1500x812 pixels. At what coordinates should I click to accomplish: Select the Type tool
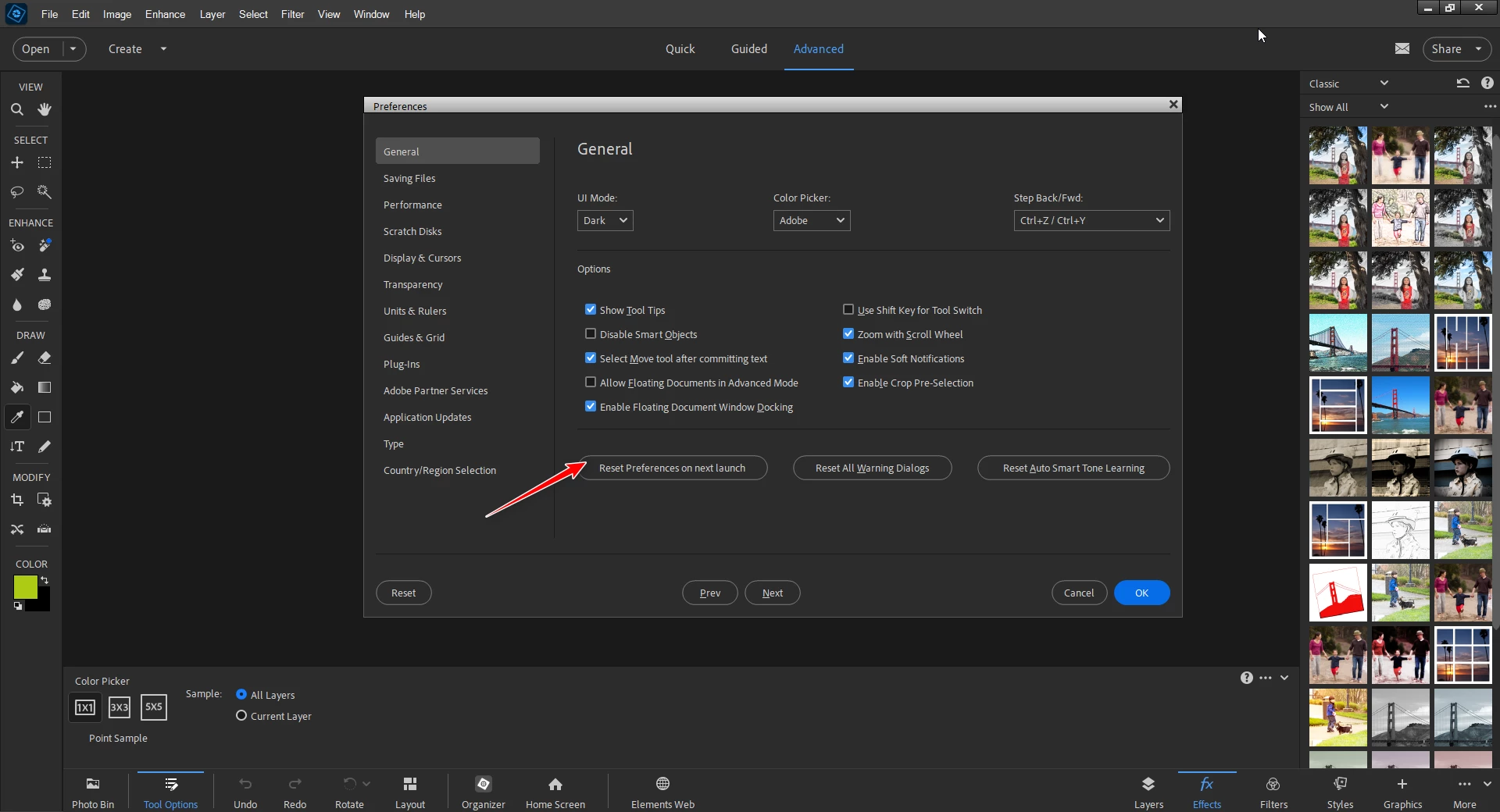pyautogui.click(x=16, y=447)
